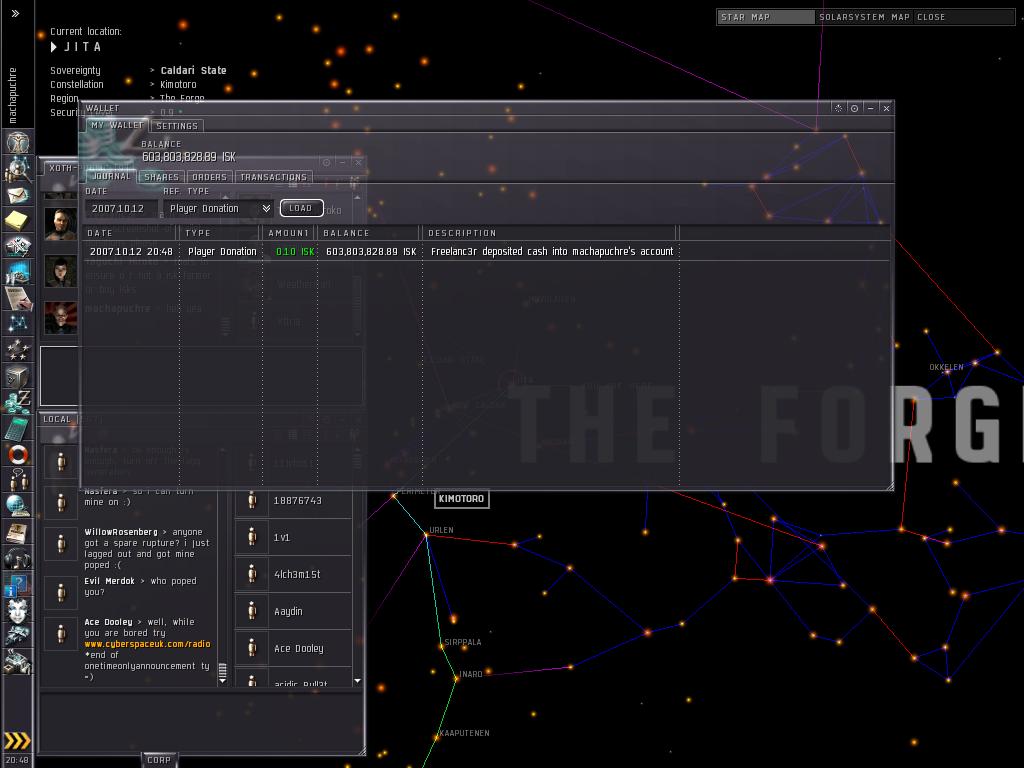Viewport: 1024px width, 768px height.
Task: Pin the Wallet window with the pin icon
Action: tap(839, 108)
